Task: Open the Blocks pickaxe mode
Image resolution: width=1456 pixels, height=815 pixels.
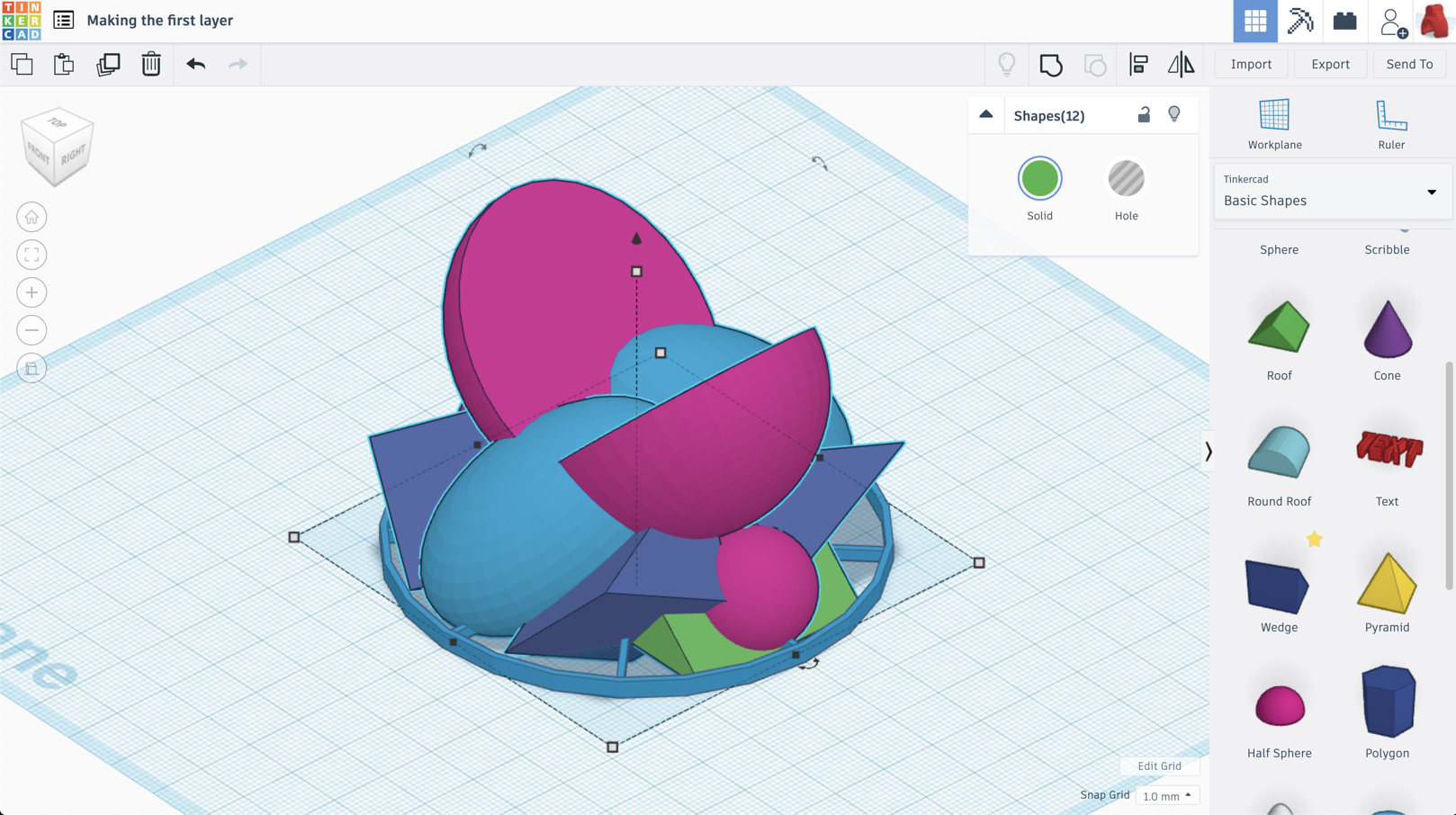Action: coord(1300,21)
